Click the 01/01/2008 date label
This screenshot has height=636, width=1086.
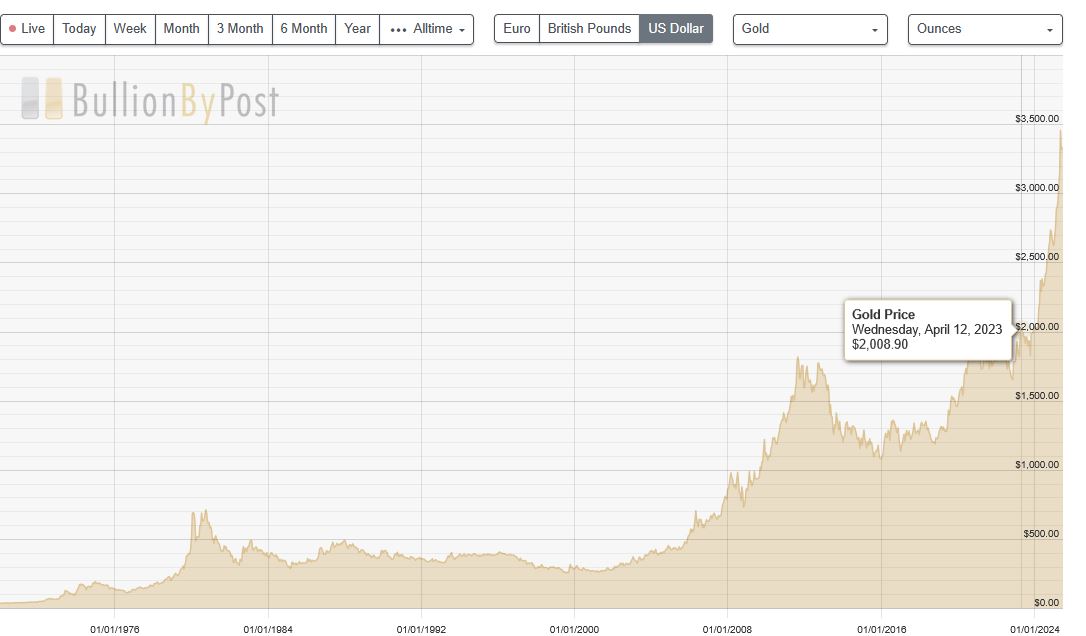tap(727, 630)
